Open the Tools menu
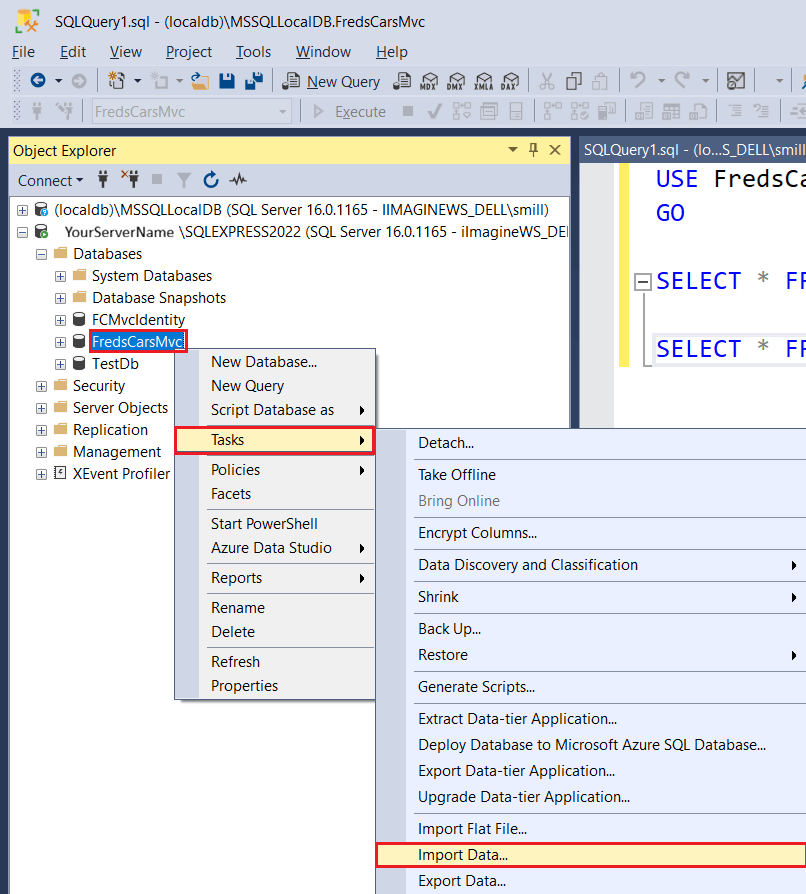 pyautogui.click(x=254, y=52)
